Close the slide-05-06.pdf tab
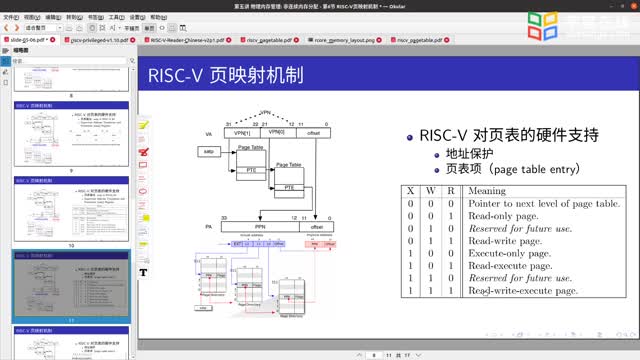 click(53, 40)
